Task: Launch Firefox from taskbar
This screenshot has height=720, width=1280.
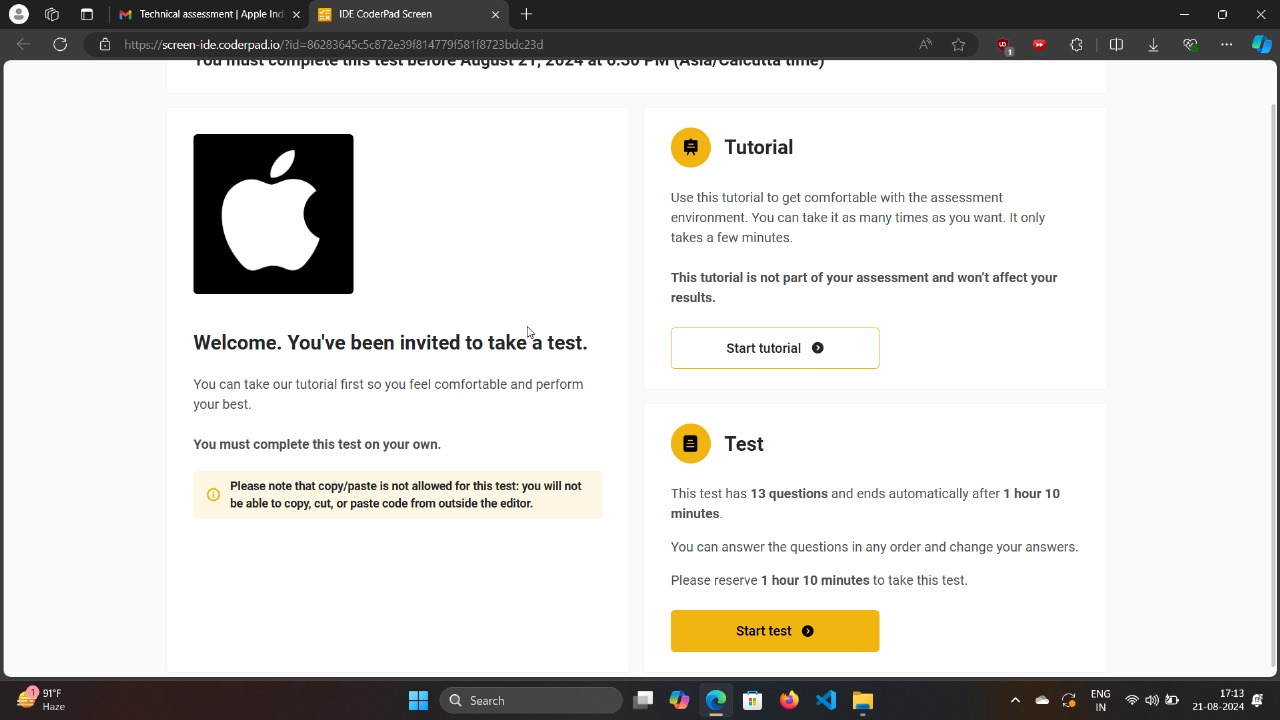Action: click(789, 700)
